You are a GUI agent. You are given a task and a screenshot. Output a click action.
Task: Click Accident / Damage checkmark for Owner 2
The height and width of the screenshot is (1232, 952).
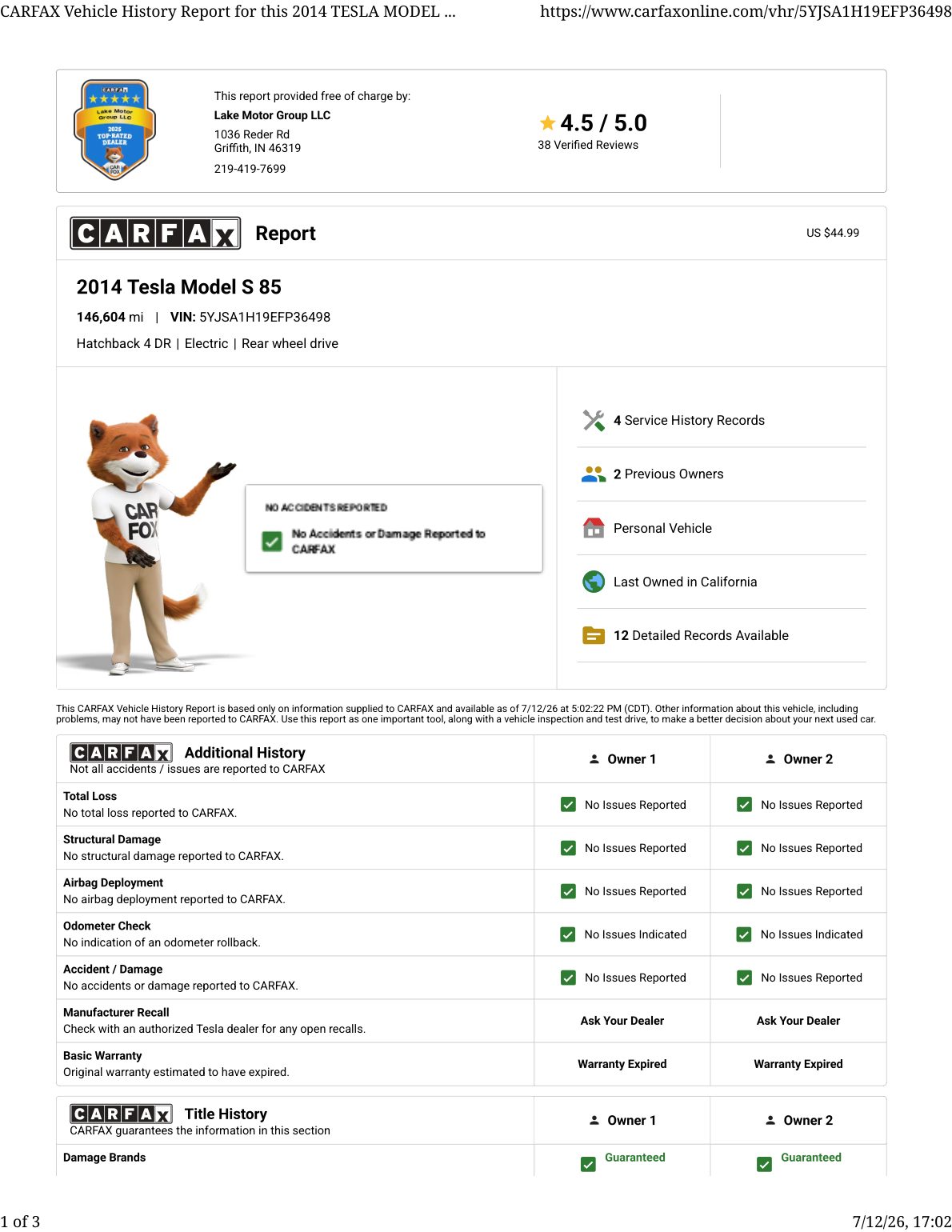pos(744,978)
